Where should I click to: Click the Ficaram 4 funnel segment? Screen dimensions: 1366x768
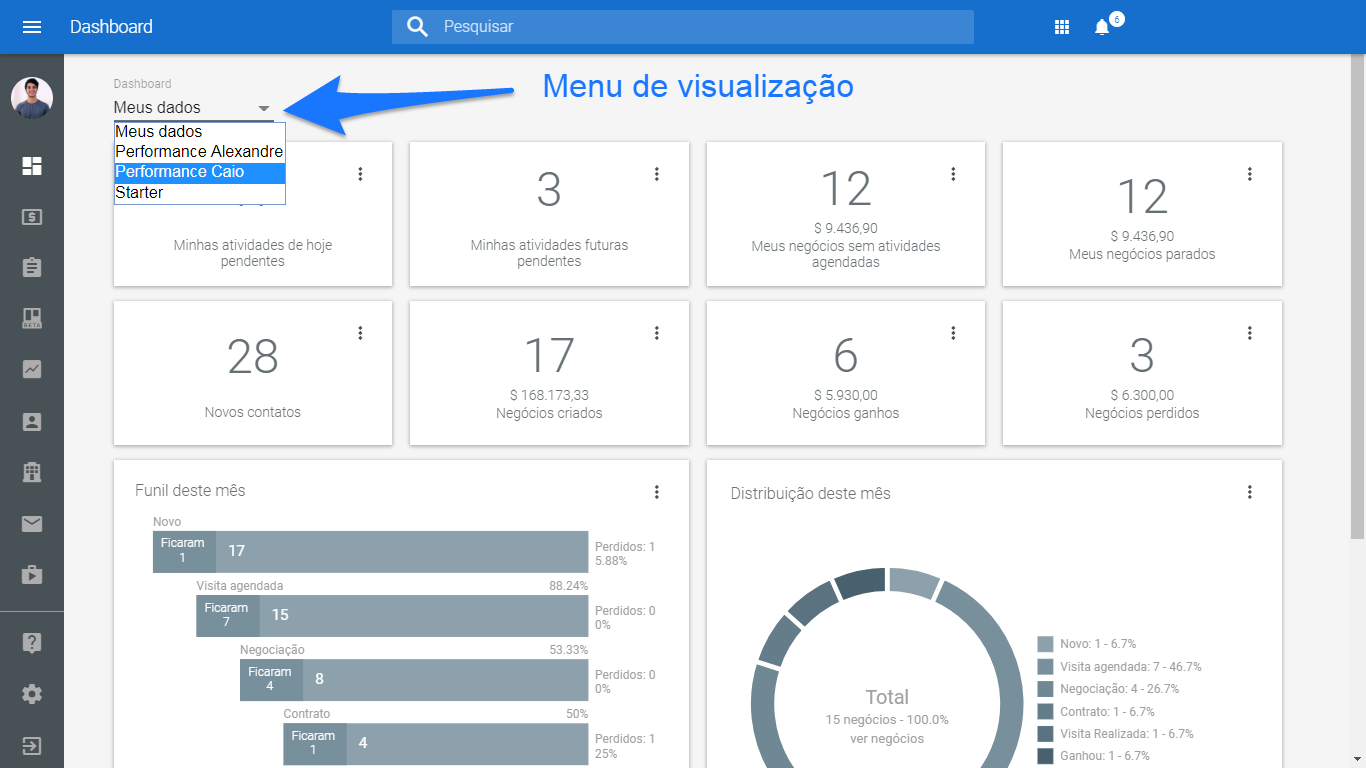[x=271, y=679]
